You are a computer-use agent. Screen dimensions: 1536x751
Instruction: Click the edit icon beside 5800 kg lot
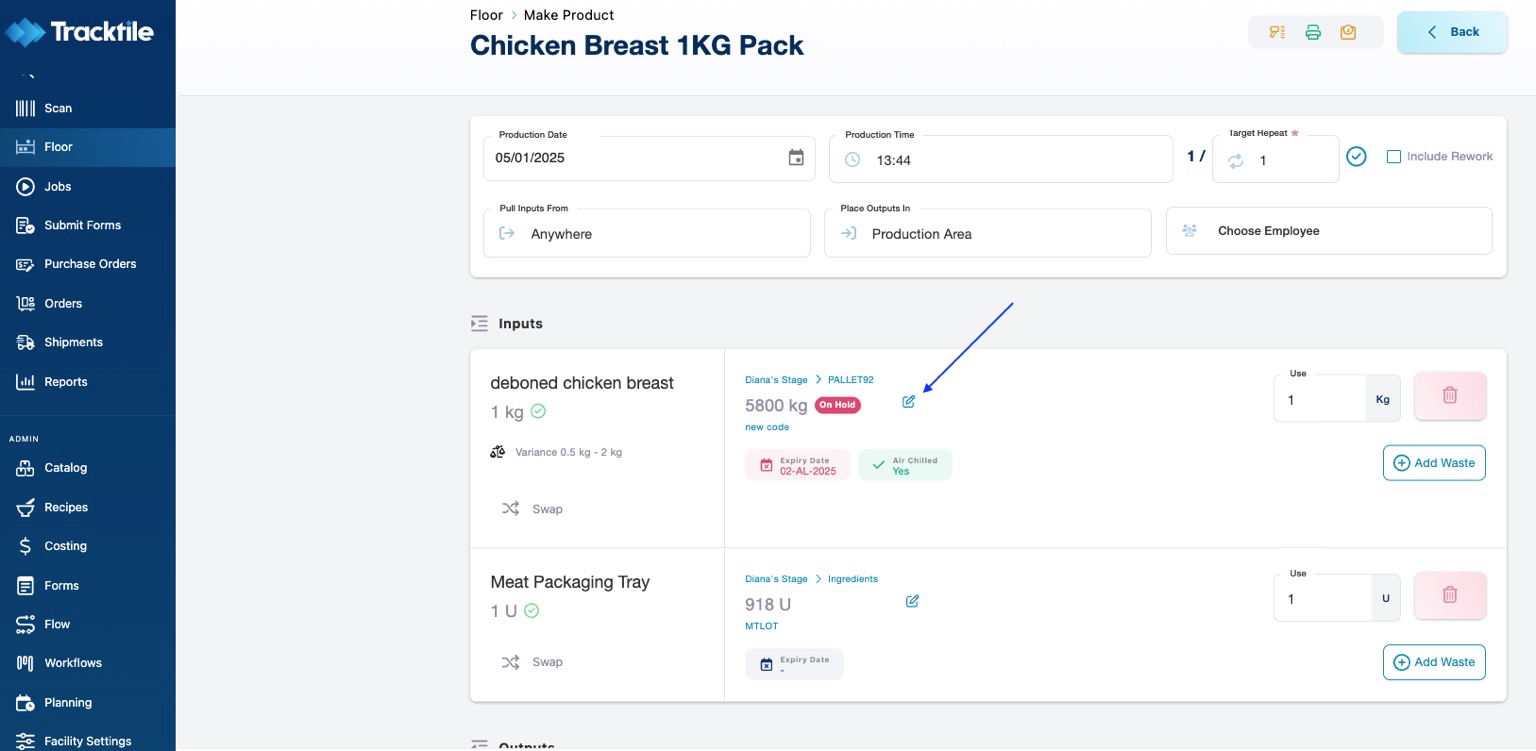click(x=909, y=402)
